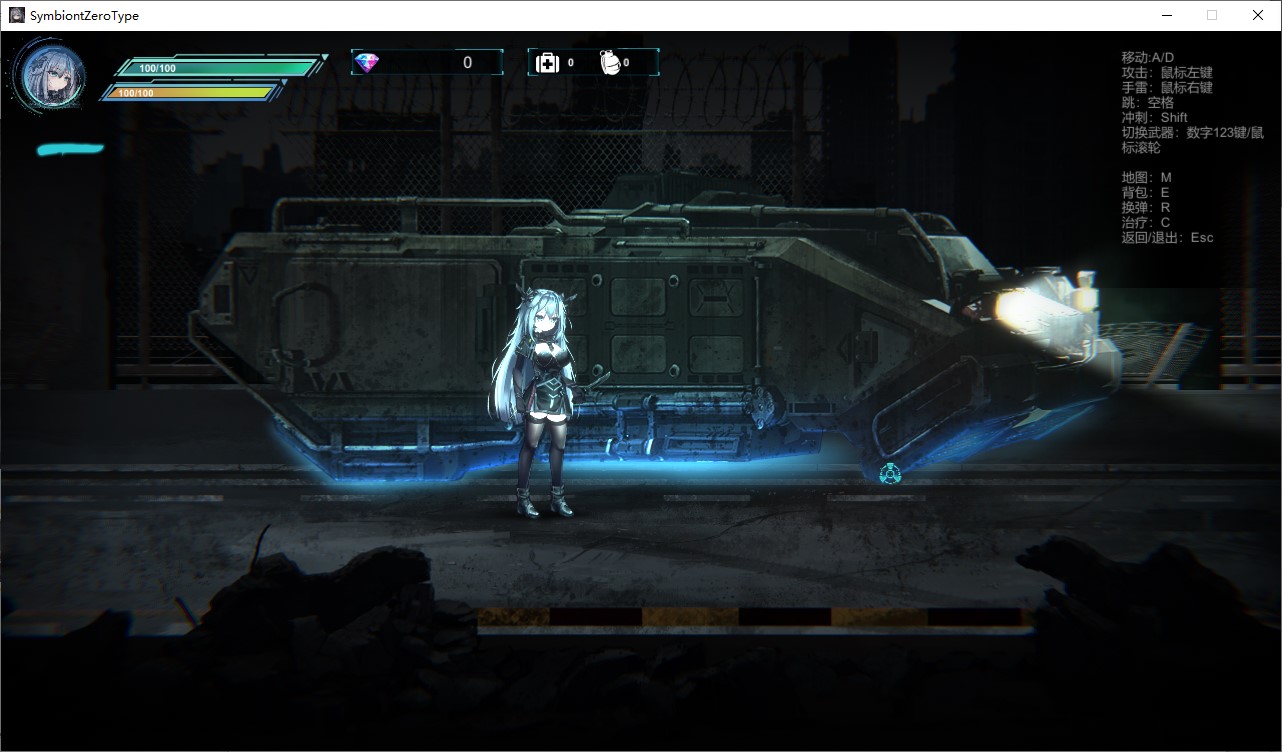Click the "地图：M" help line
The height and width of the screenshot is (752, 1282).
pos(1146,177)
